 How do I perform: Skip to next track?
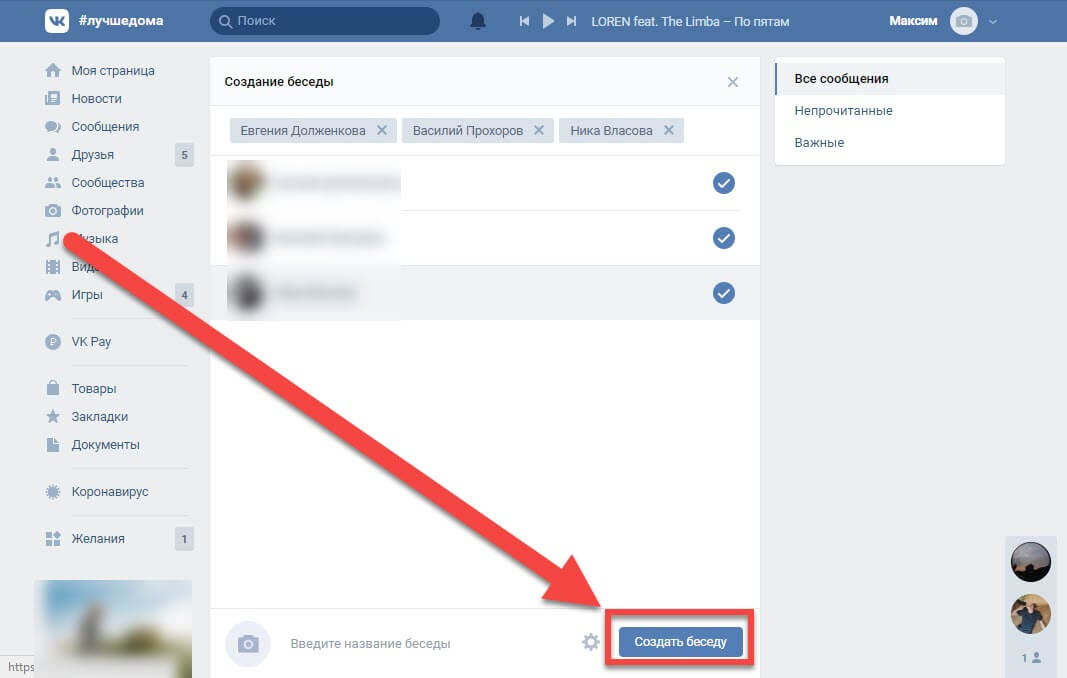tap(572, 21)
